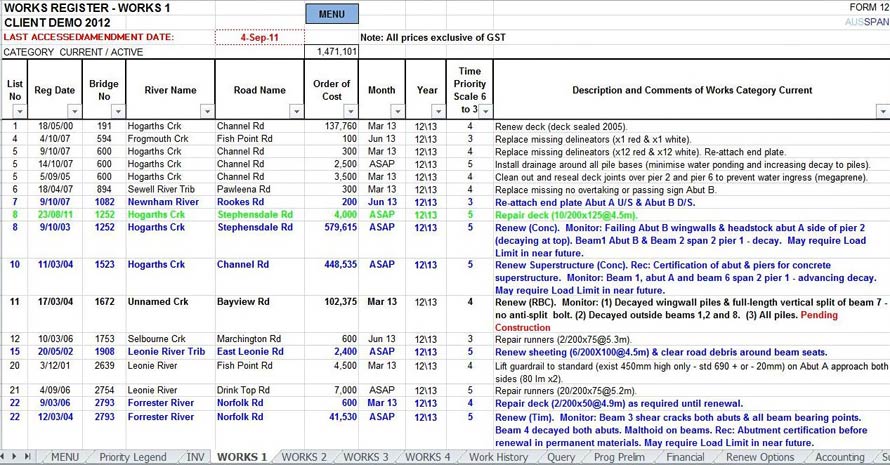Open the Prog Prelim sheet tab
Screen dimensions: 890x465
pyautogui.click(x=619, y=457)
